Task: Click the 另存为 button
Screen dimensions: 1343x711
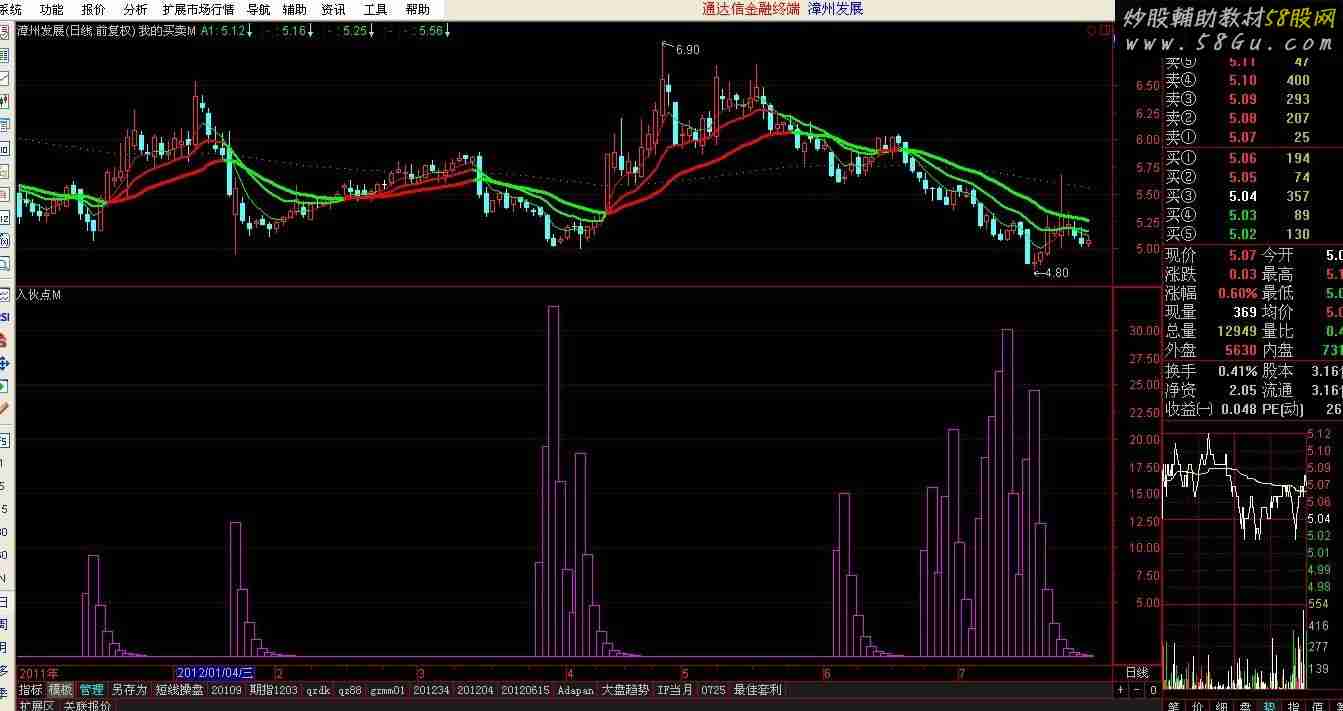Action: click(x=129, y=690)
